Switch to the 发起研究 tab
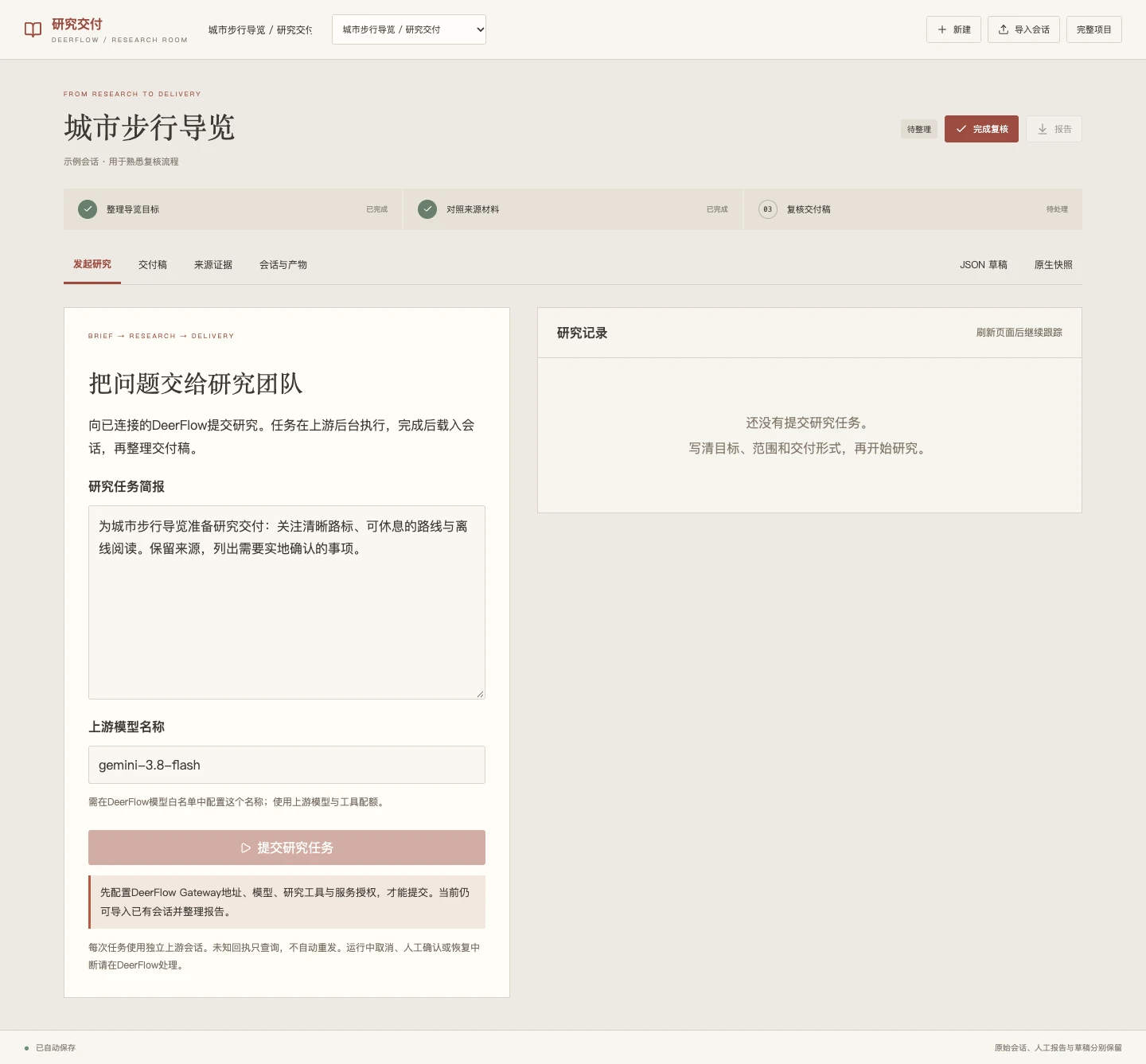The width and height of the screenshot is (1146, 1064). [x=92, y=264]
